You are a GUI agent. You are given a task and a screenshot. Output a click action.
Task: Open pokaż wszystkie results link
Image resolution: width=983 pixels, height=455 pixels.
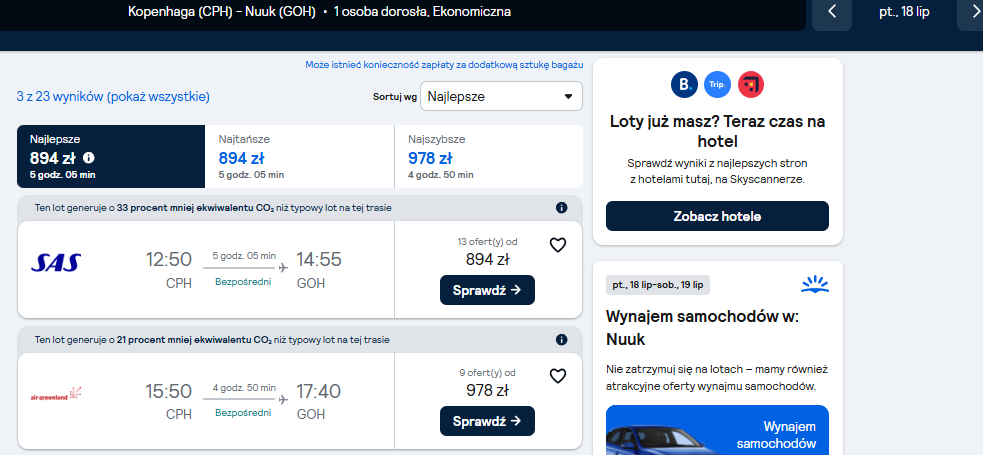(158, 97)
